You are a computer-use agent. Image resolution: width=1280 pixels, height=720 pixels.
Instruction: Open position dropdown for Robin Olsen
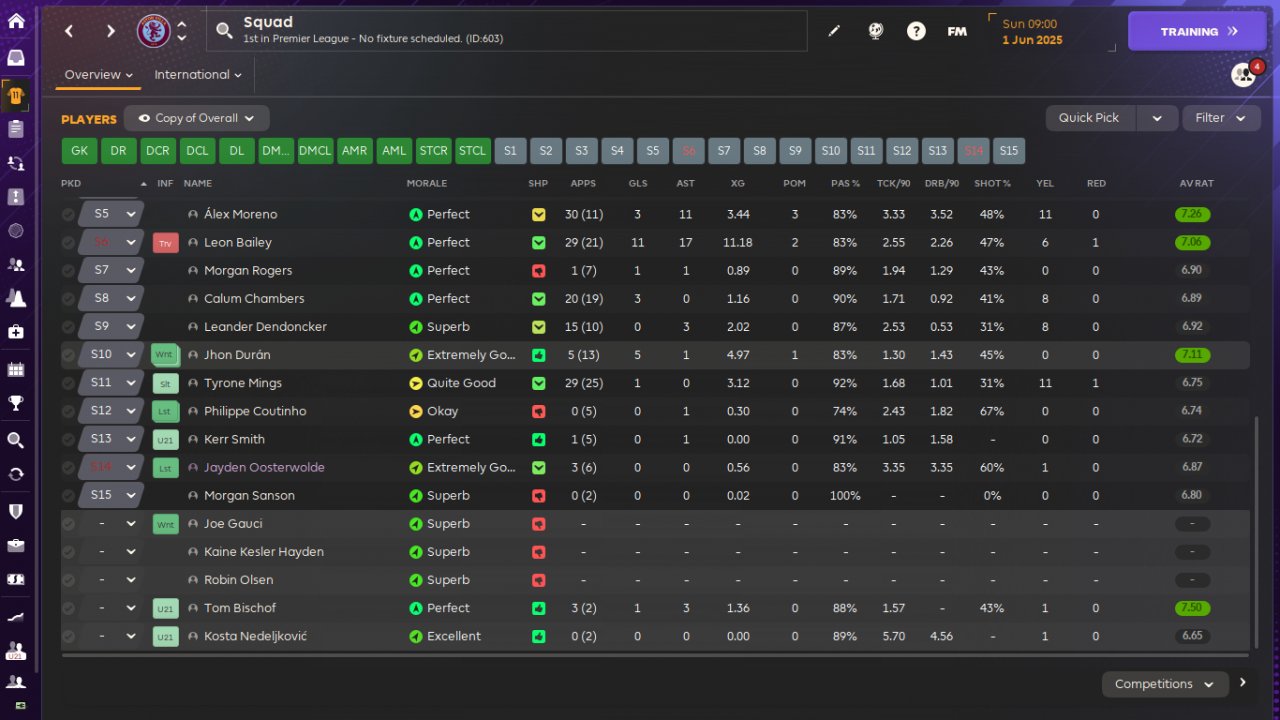112,580
